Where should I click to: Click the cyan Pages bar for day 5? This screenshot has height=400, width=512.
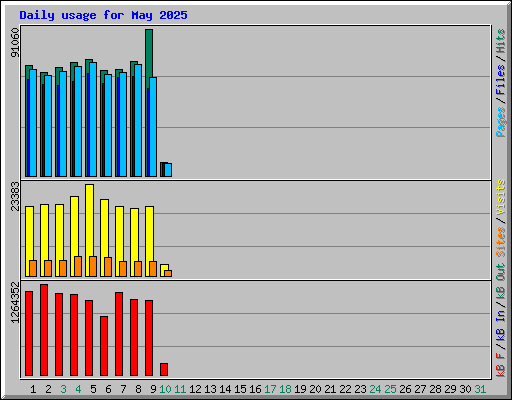93,119
